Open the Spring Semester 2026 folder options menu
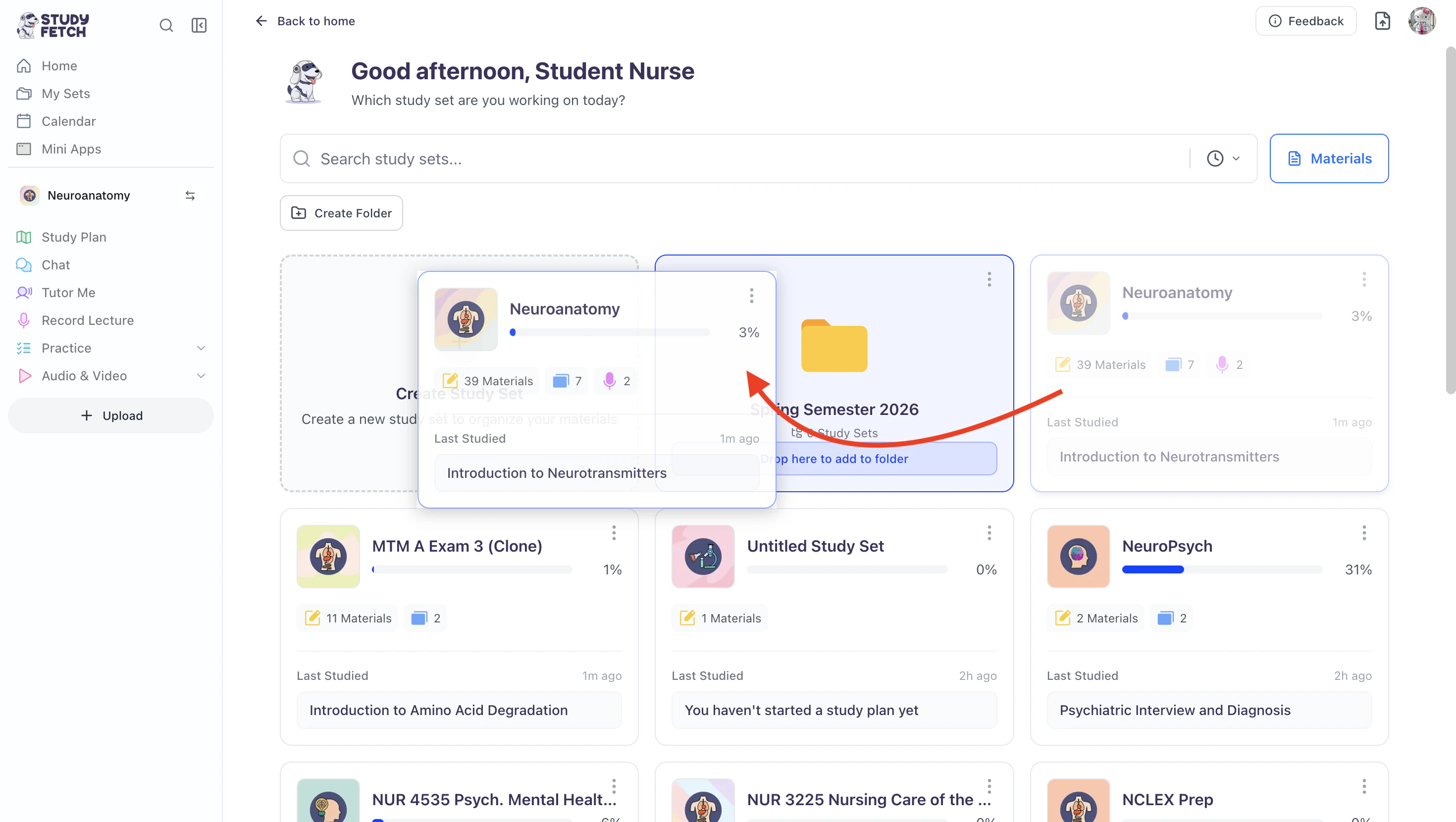This screenshot has height=822, width=1456. tap(989, 279)
